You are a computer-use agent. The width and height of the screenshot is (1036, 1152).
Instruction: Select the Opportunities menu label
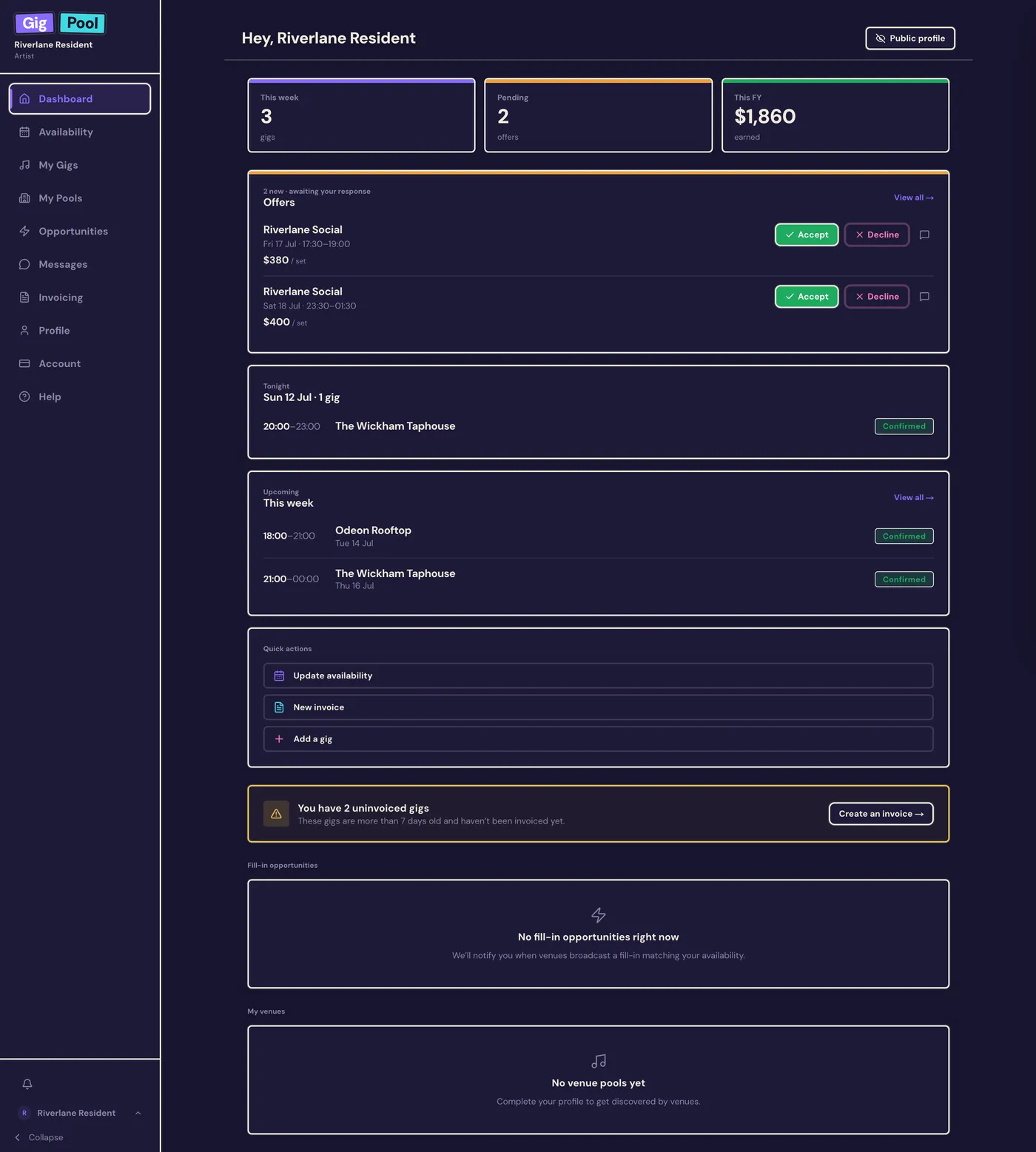73,231
